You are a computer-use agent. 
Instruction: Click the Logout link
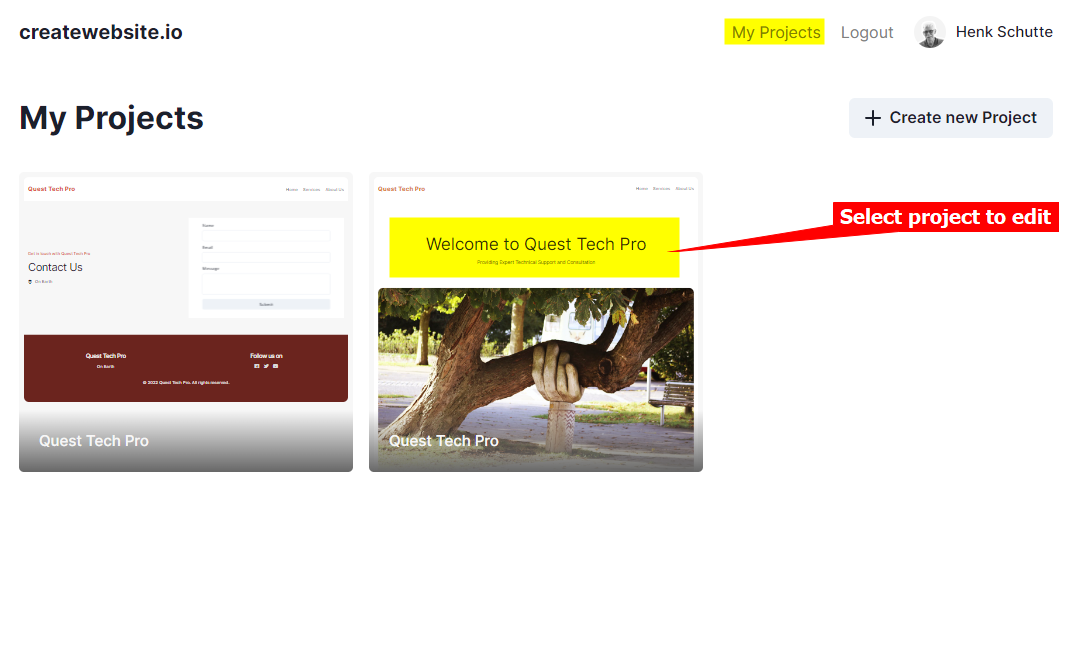(x=867, y=33)
